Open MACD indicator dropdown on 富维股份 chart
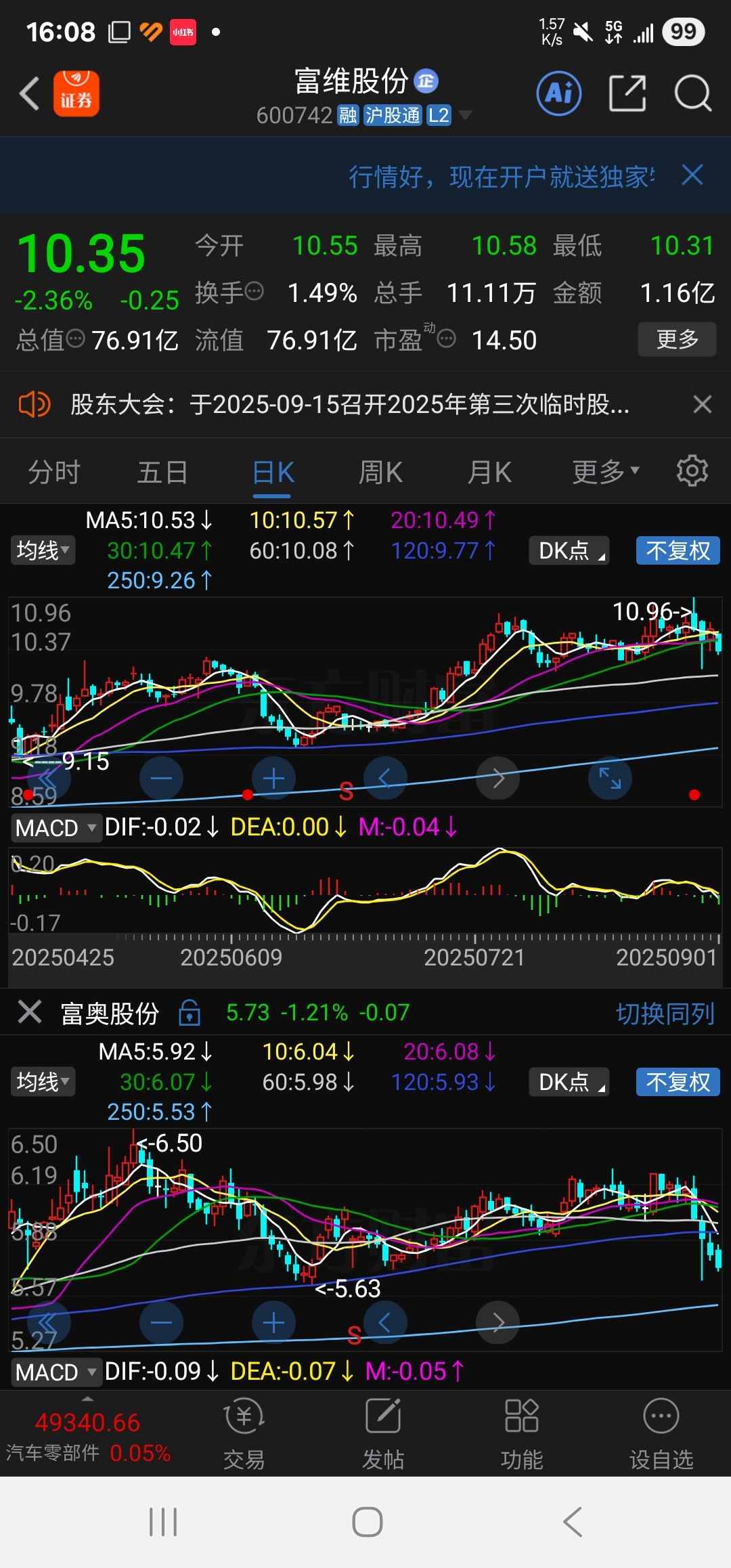The width and height of the screenshot is (731, 1568). (56, 827)
